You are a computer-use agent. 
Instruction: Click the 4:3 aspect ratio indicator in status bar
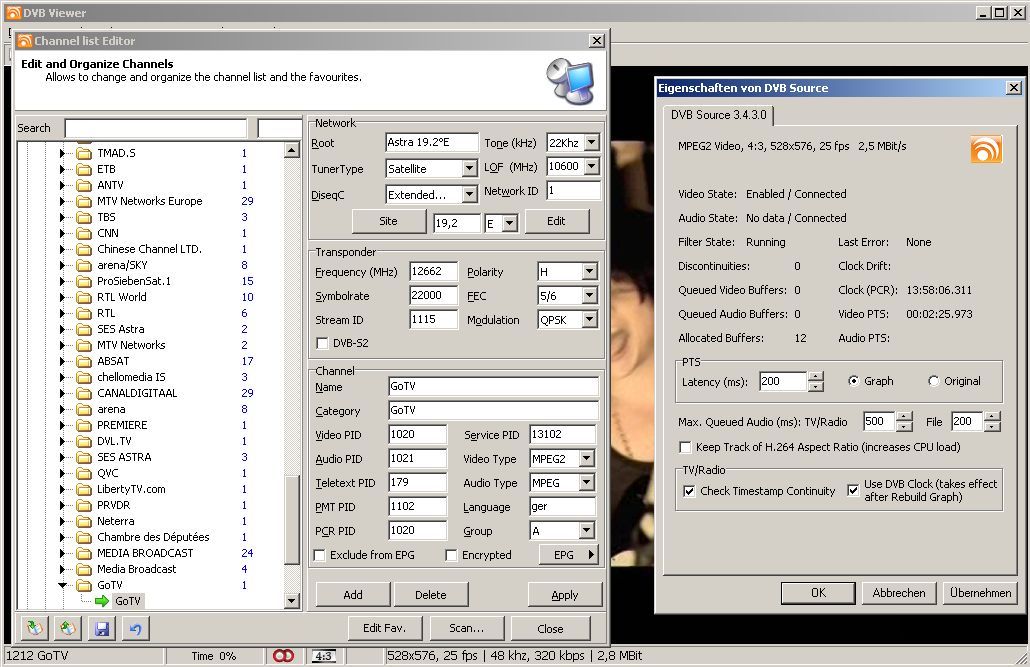pyautogui.click(x=323, y=656)
